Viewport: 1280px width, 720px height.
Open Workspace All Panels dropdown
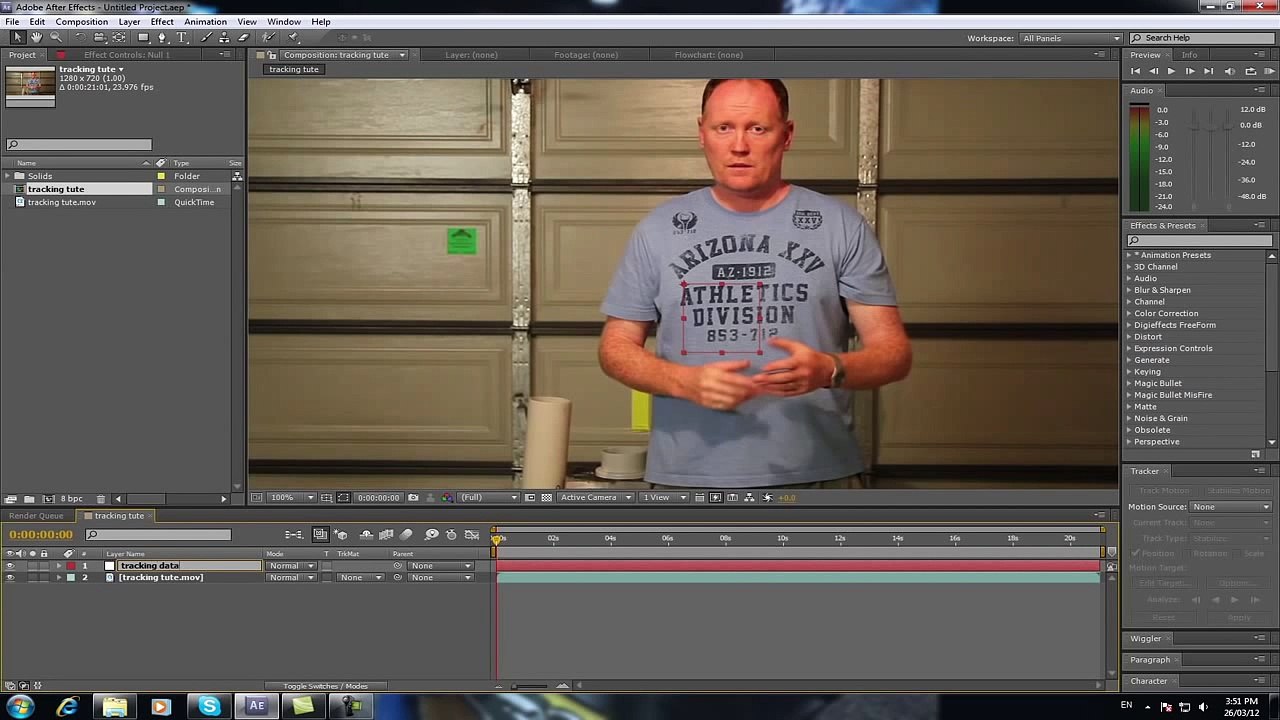coord(1070,38)
